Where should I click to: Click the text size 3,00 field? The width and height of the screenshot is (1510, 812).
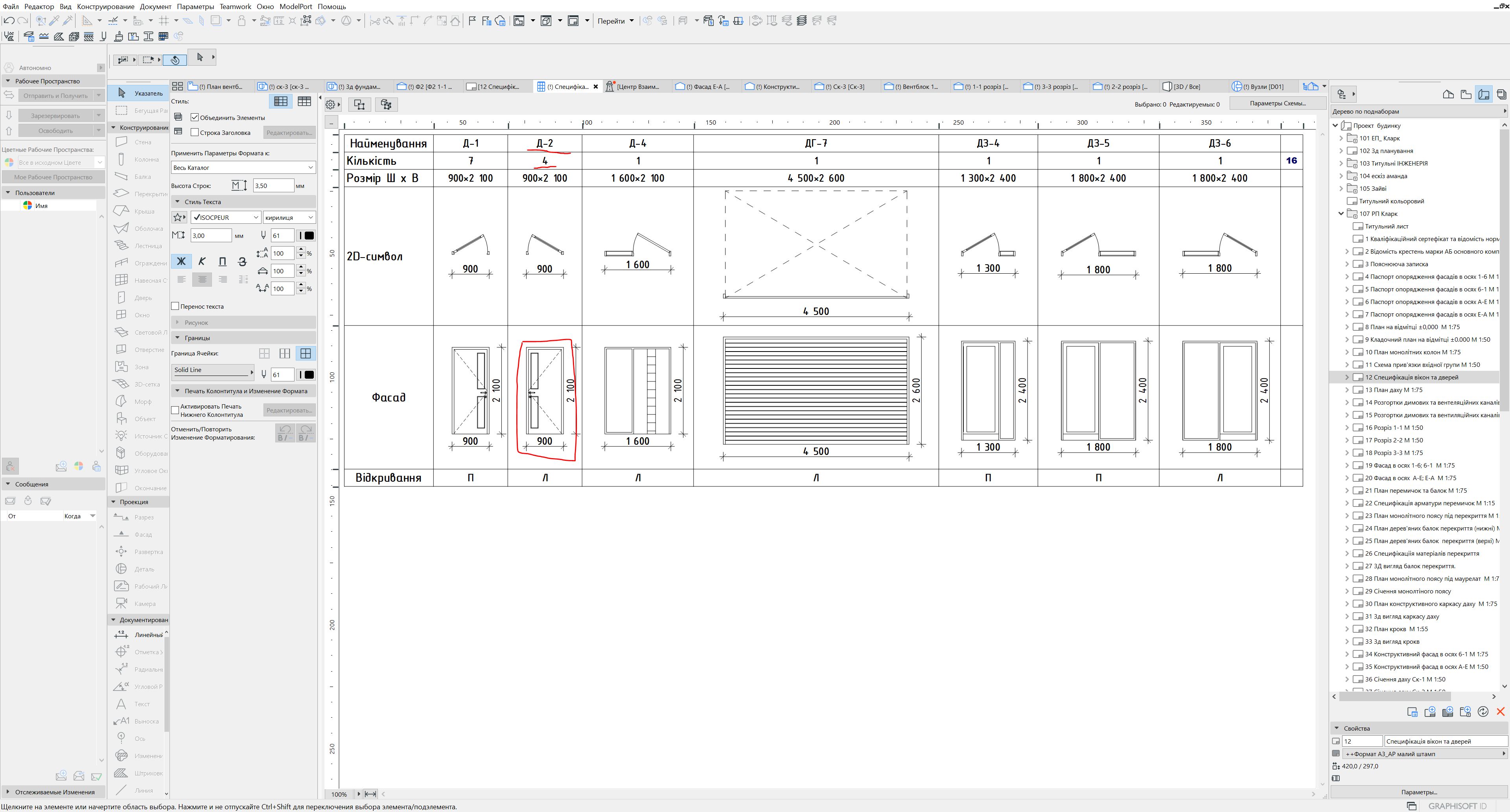pyautogui.click(x=211, y=235)
